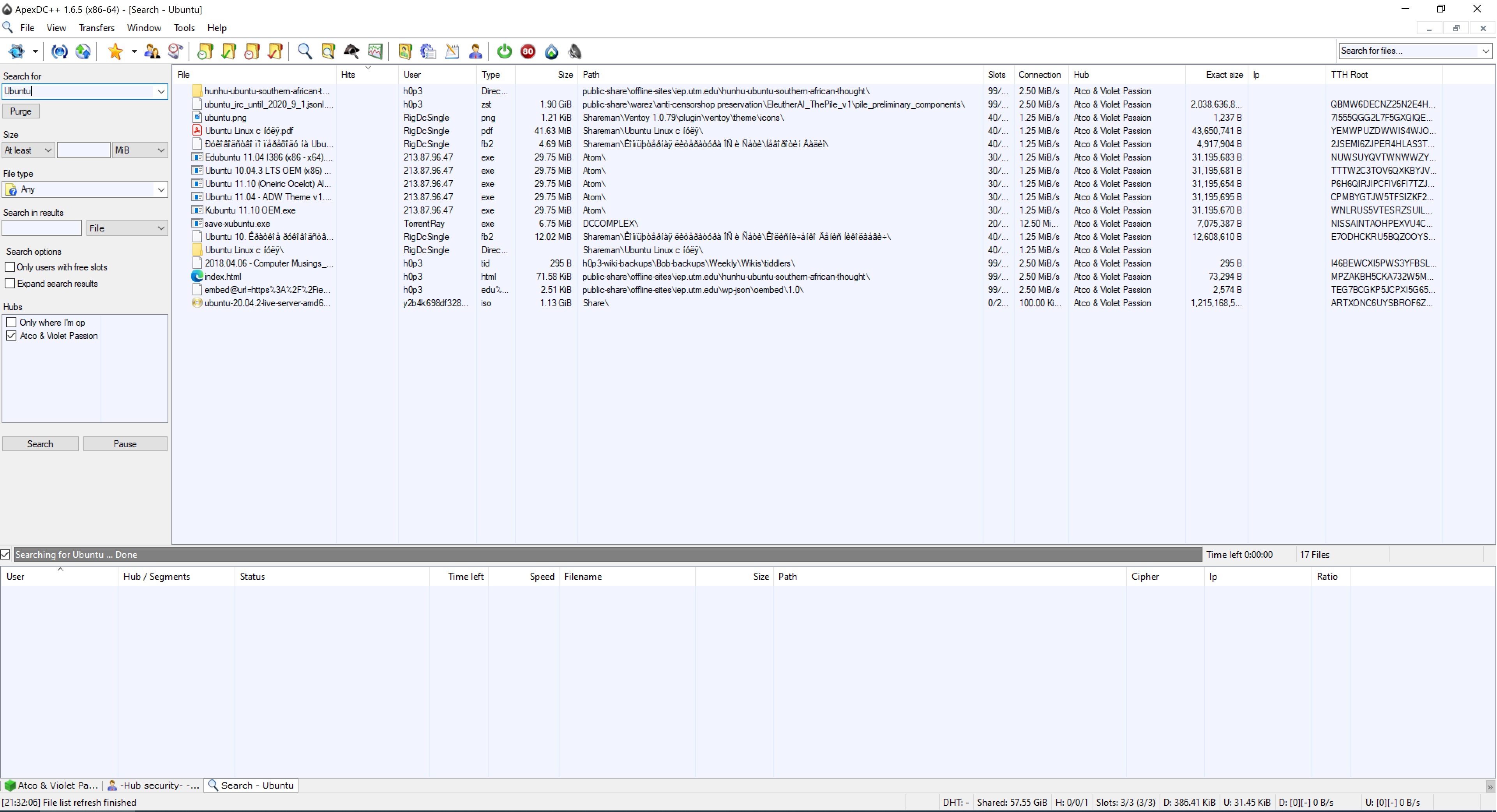
Task: Open the network statistics graph icon
Action: click(375, 52)
